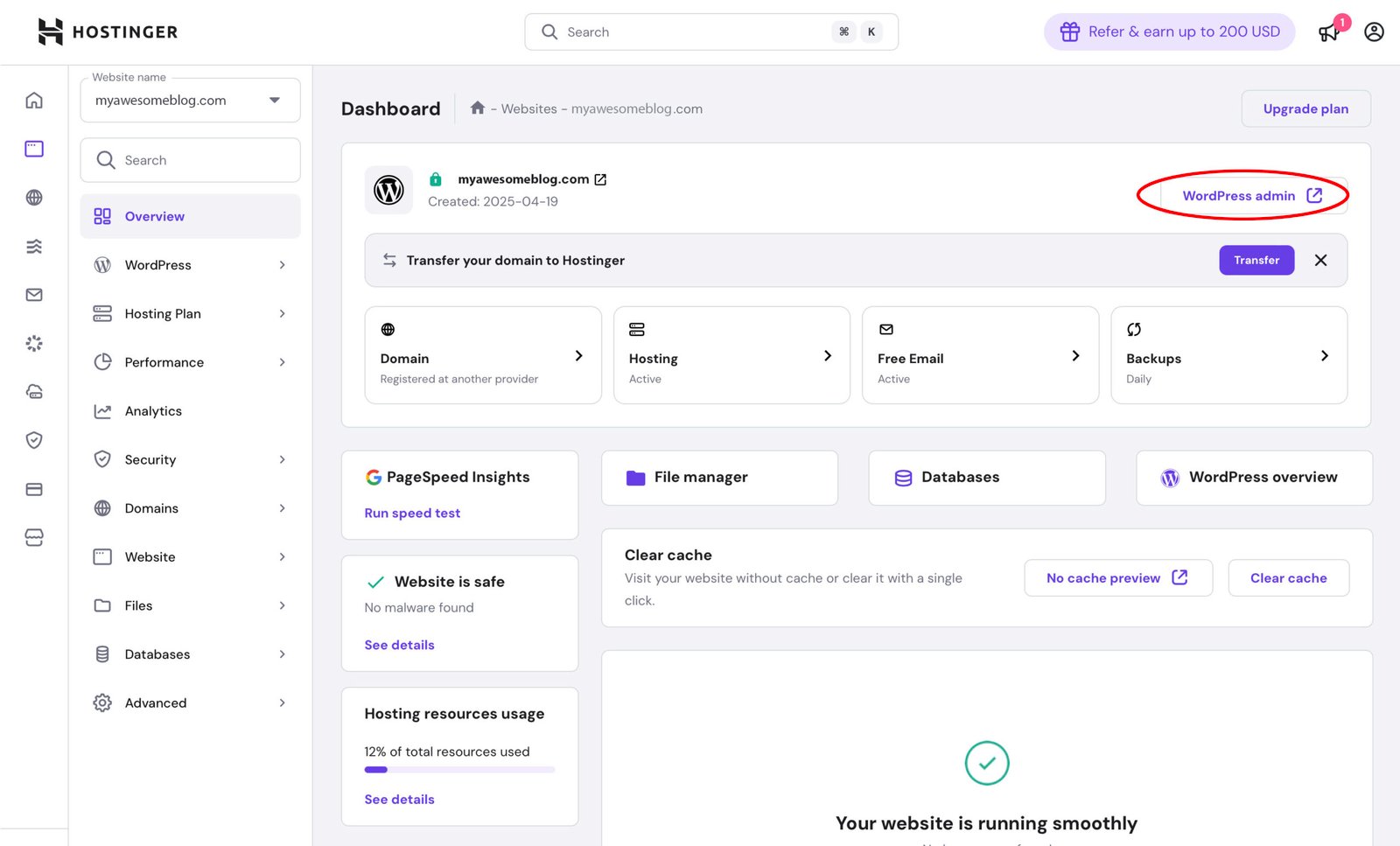The height and width of the screenshot is (846, 1400).
Task: Dismiss the domain transfer banner
Action: tap(1321, 260)
